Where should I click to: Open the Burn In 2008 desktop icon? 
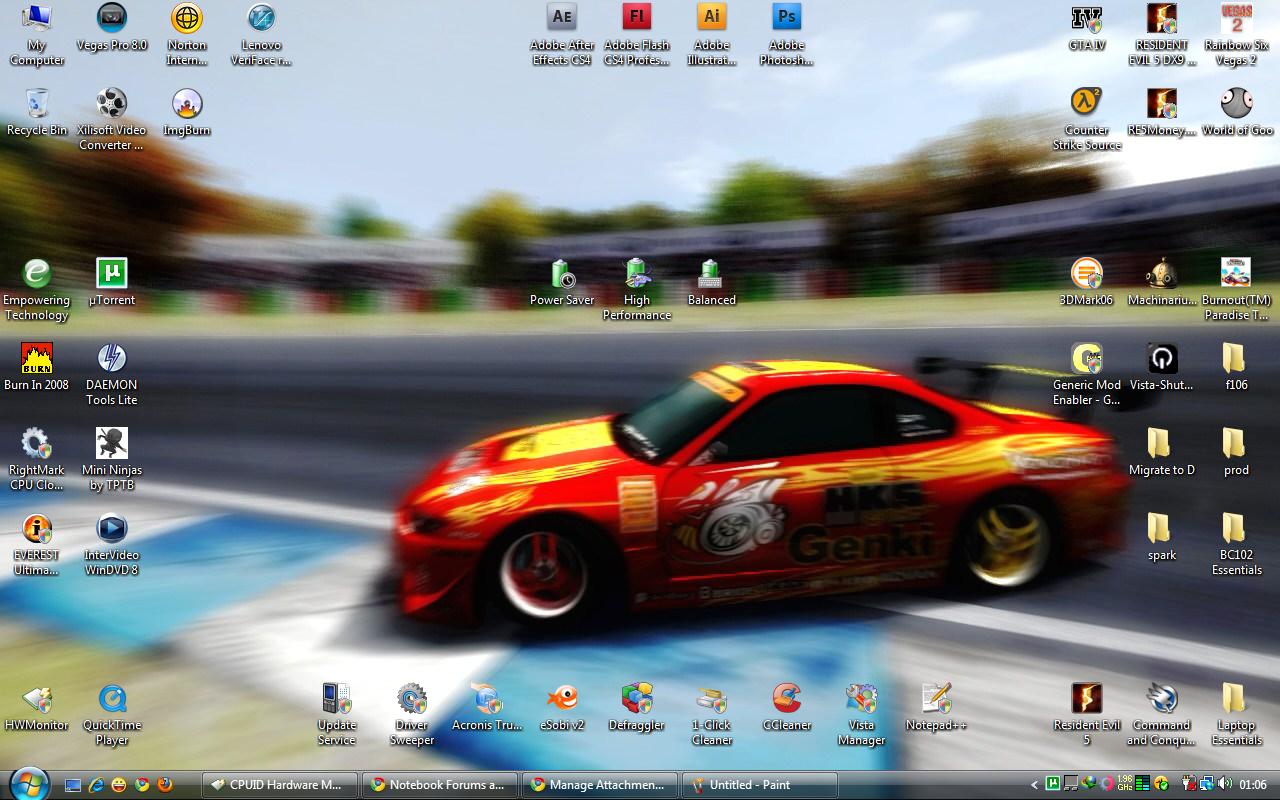pos(37,367)
